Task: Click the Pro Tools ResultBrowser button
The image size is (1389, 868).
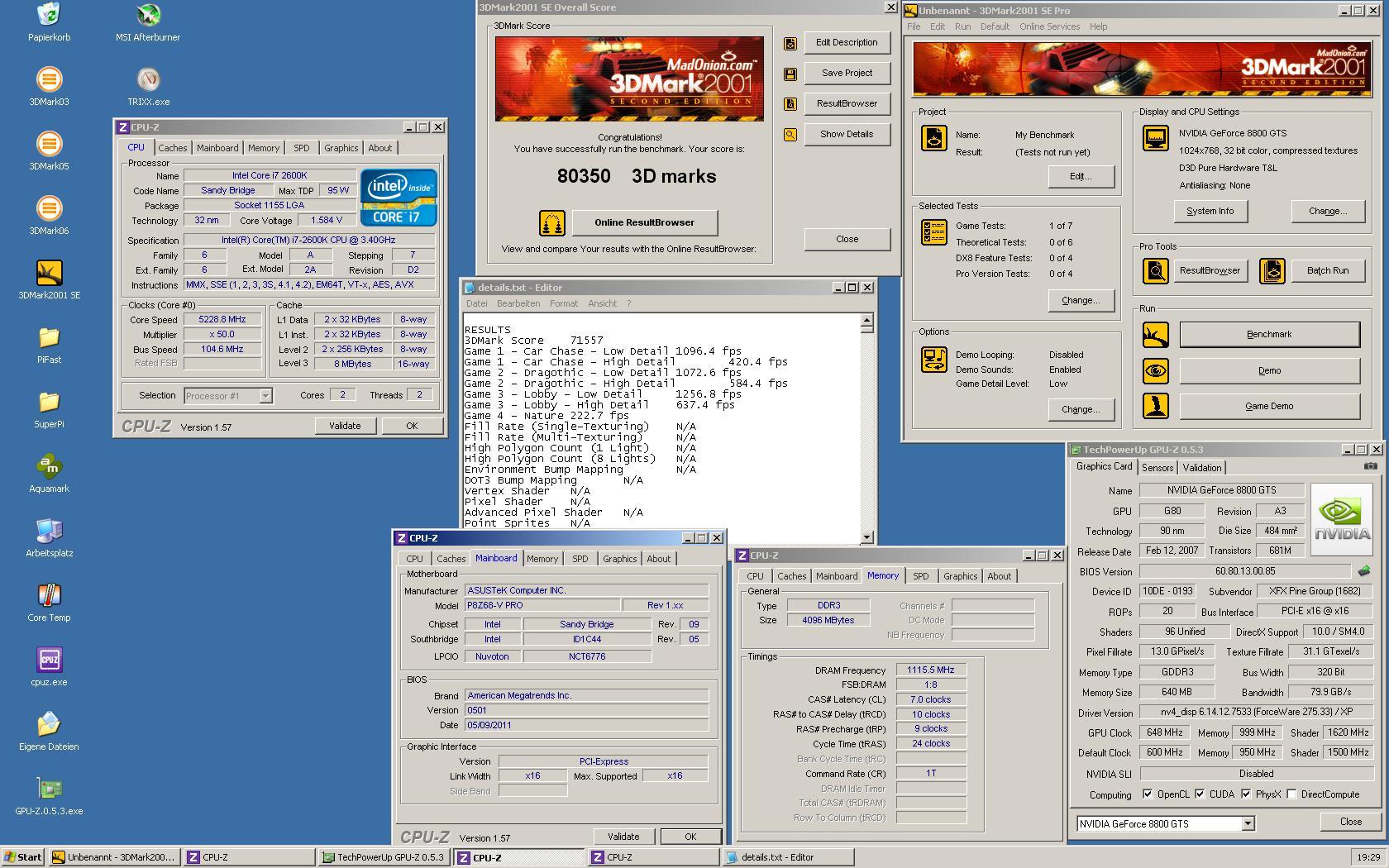Action: coord(1210,271)
